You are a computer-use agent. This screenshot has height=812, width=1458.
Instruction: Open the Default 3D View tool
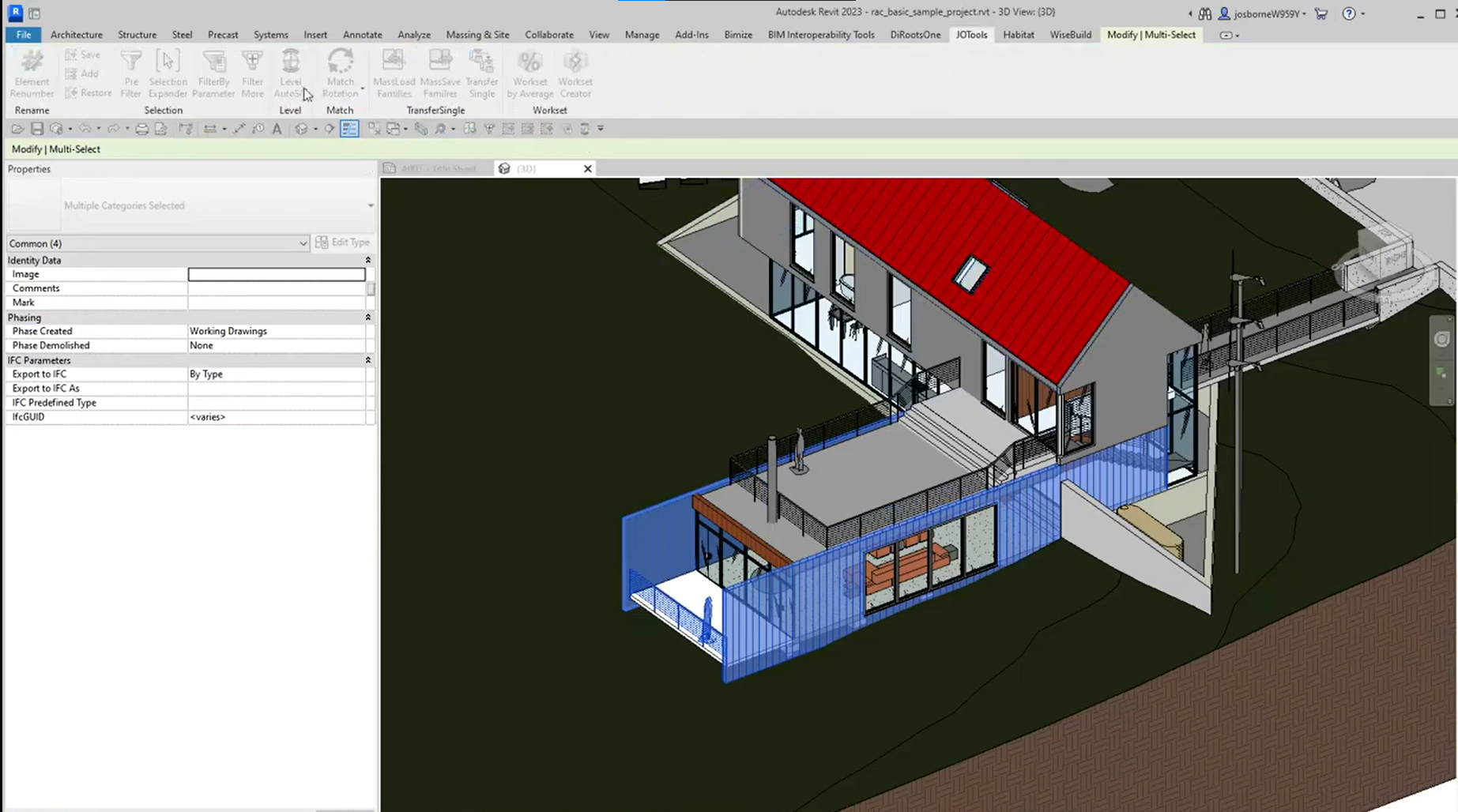pos(301,129)
